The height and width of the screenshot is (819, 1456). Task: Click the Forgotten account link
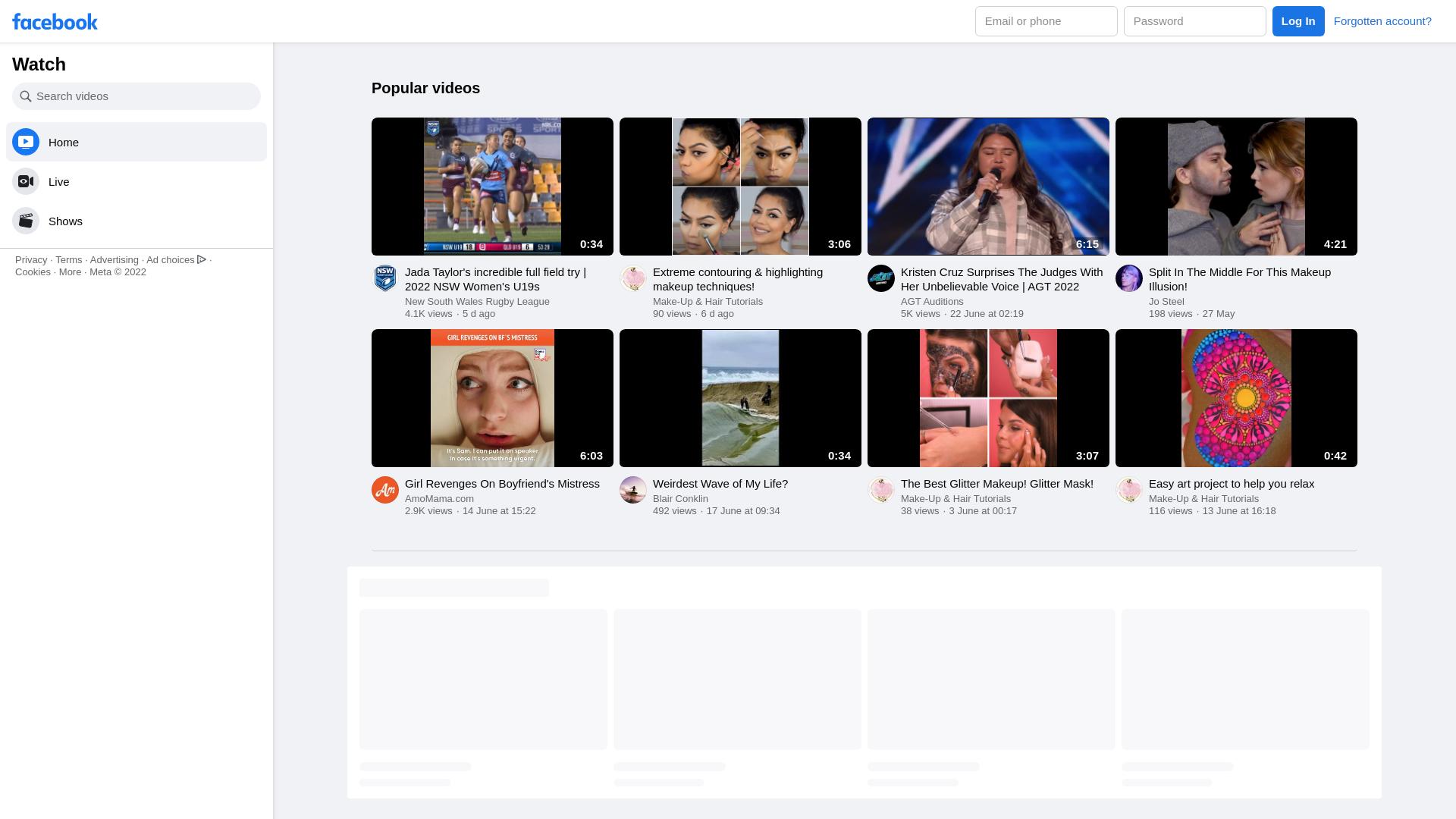click(1382, 20)
